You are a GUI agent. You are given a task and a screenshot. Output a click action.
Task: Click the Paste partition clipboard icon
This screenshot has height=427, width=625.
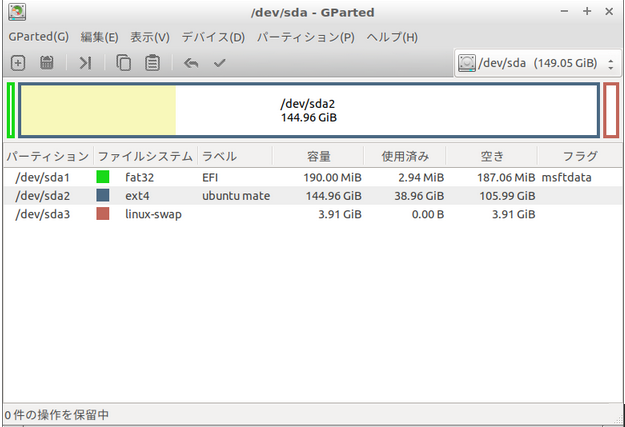point(152,63)
